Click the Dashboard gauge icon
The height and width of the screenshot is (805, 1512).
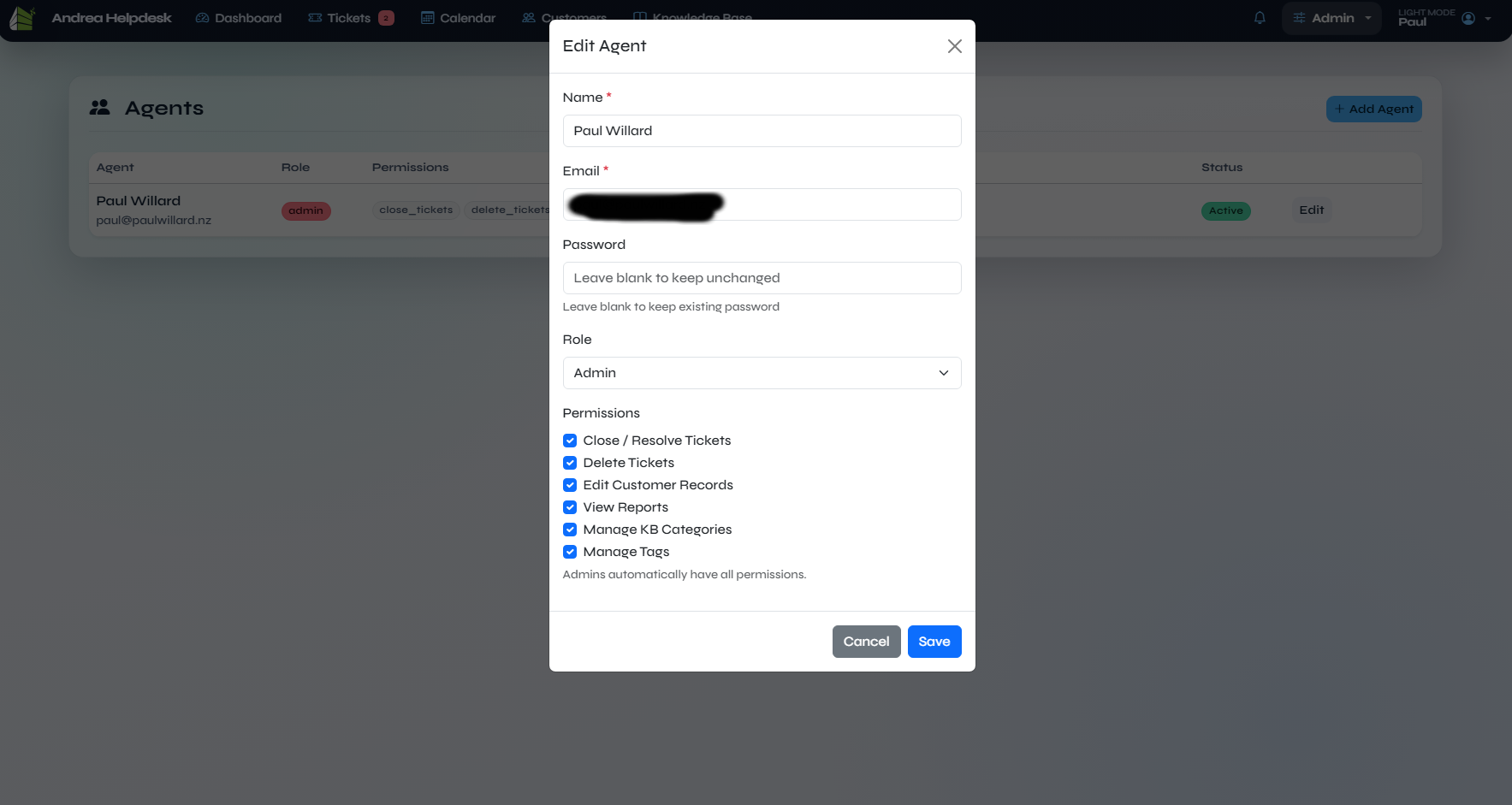(203, 18)
